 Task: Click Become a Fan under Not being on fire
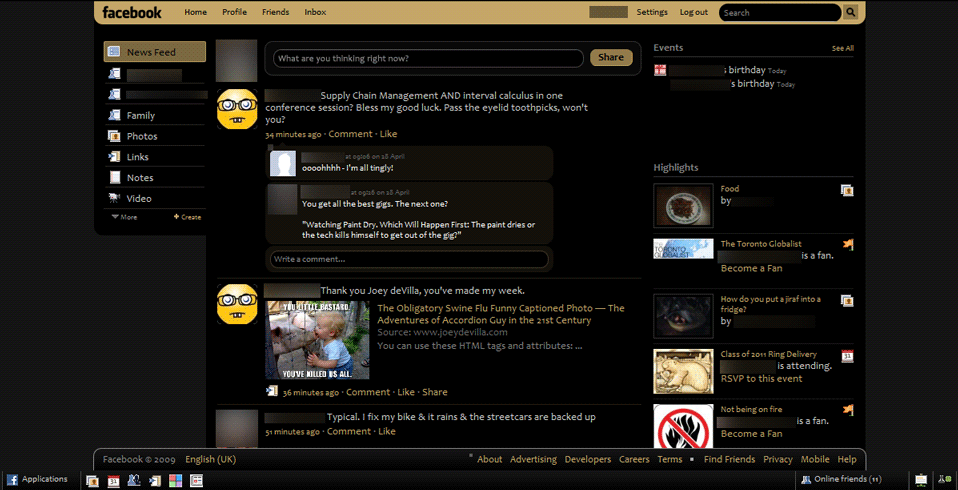pos(751,433)
